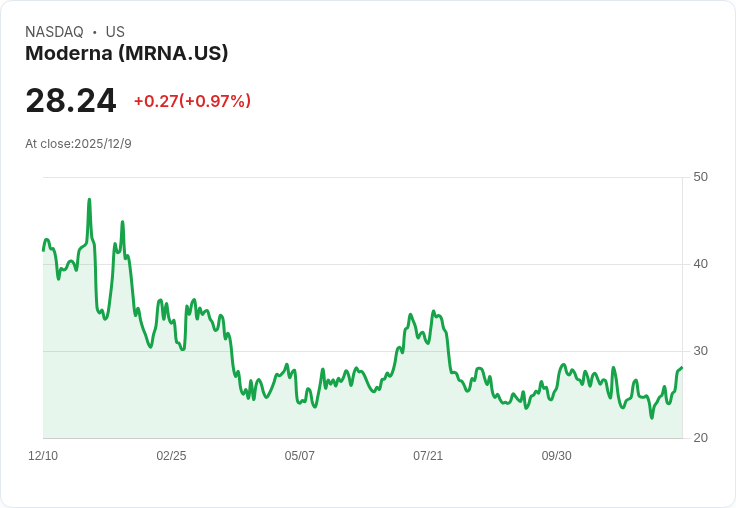
Task: Select the 09/30 date on x-axis
Action: coord(556,456)
